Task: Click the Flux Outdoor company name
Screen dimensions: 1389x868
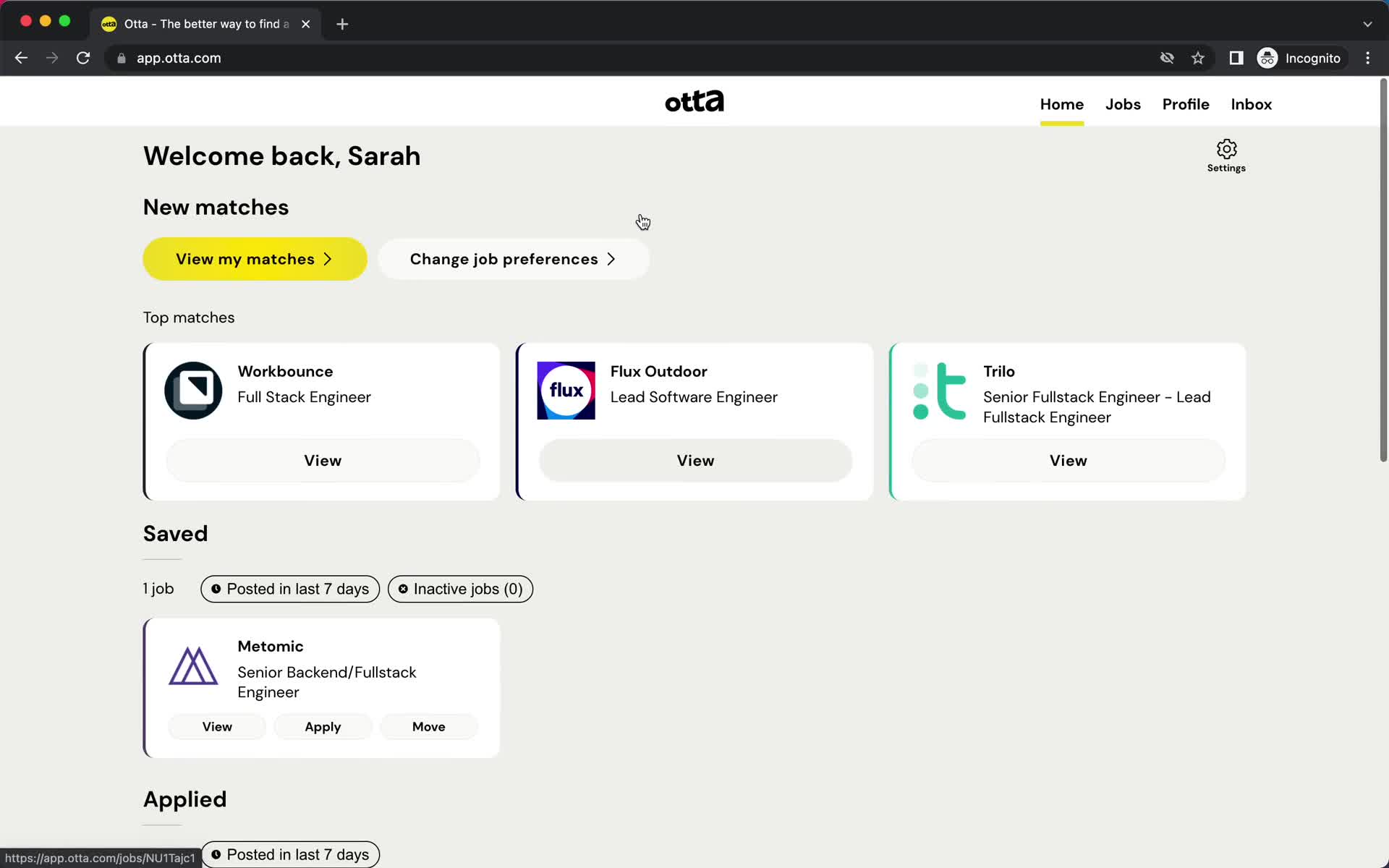Action: pos(658,371)
